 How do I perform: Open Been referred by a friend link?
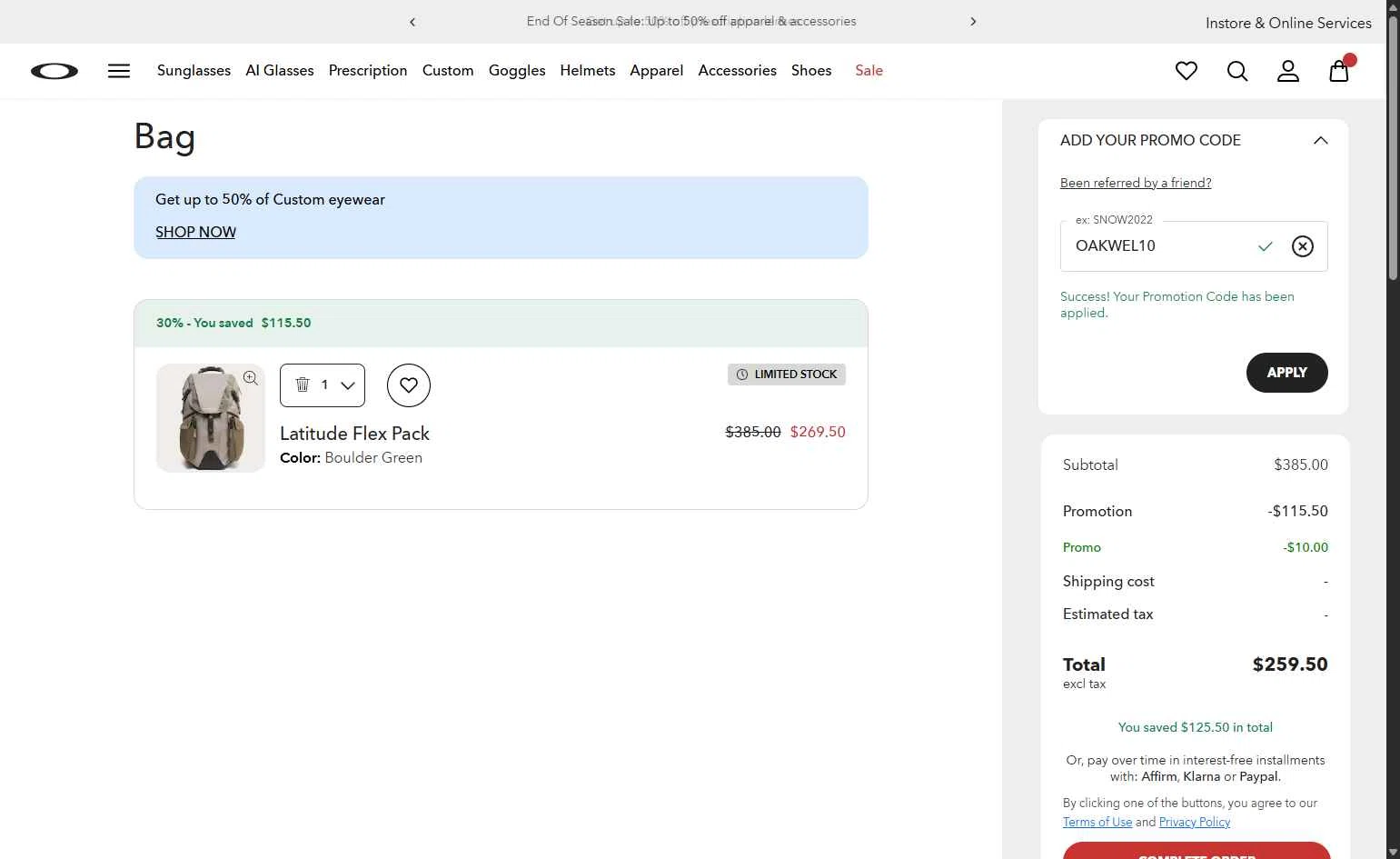pos(1136,183)
